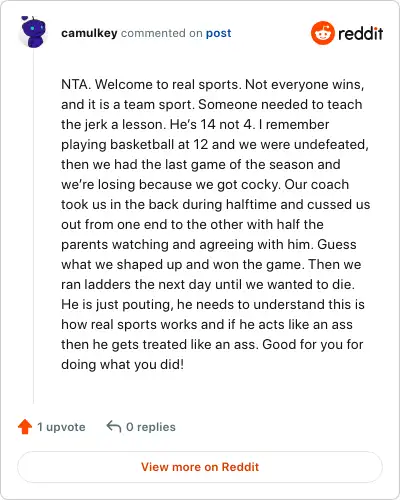Click the camulkey user avatar icon

pyautogui.click(x=33, y=32)
